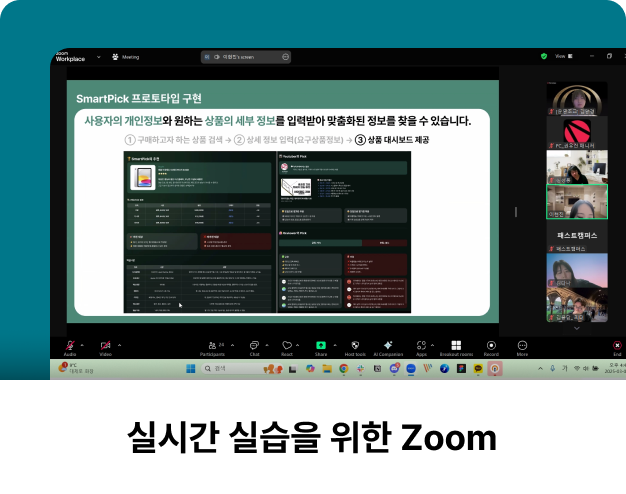Viewport: 626px width, 494px height.
Task: Select the green-highlighted active speaker video tile
Action: click(x=577, y=201)
